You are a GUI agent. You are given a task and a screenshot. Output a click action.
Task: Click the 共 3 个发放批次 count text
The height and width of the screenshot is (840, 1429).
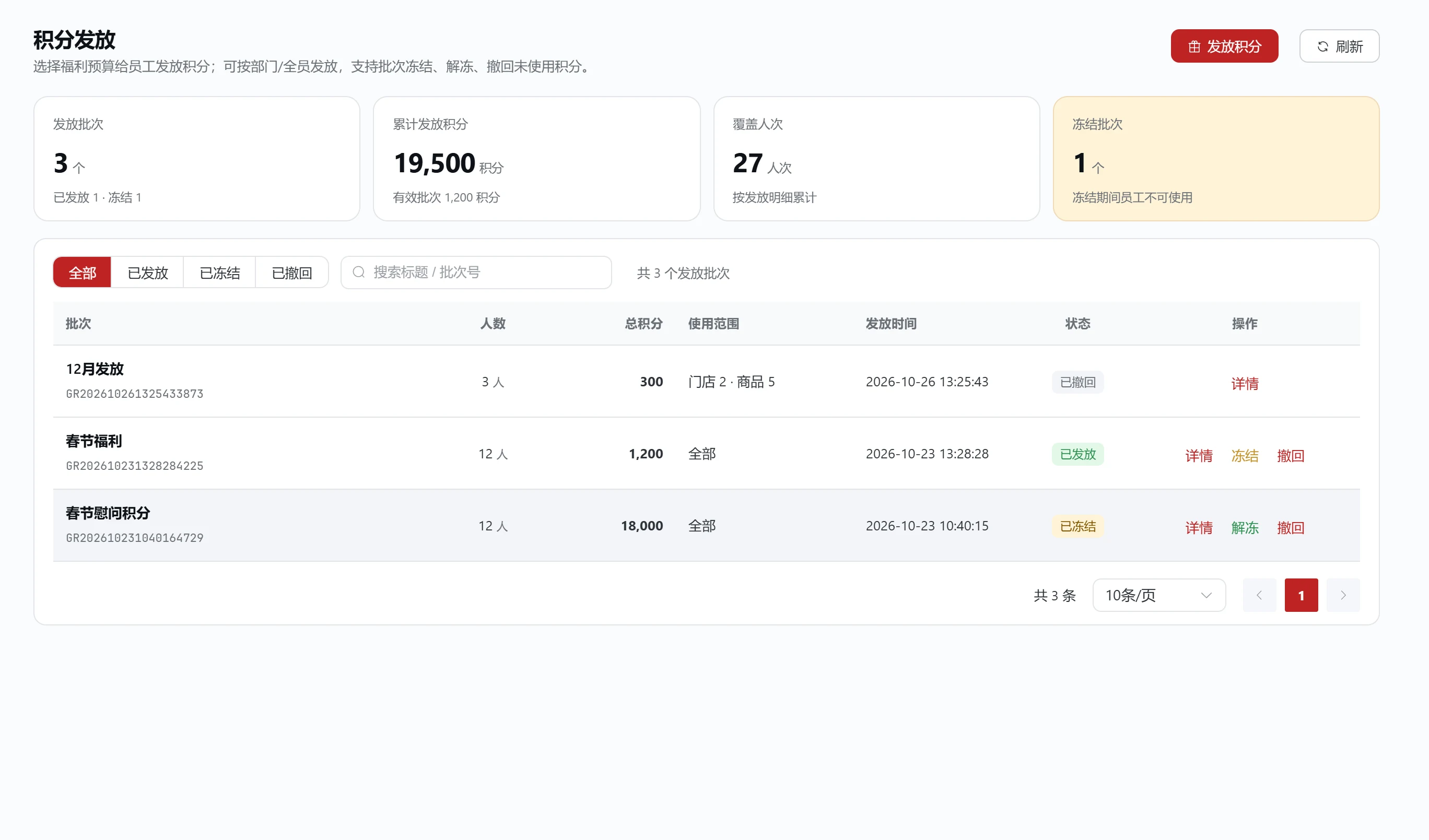click(x=683, y=273)
